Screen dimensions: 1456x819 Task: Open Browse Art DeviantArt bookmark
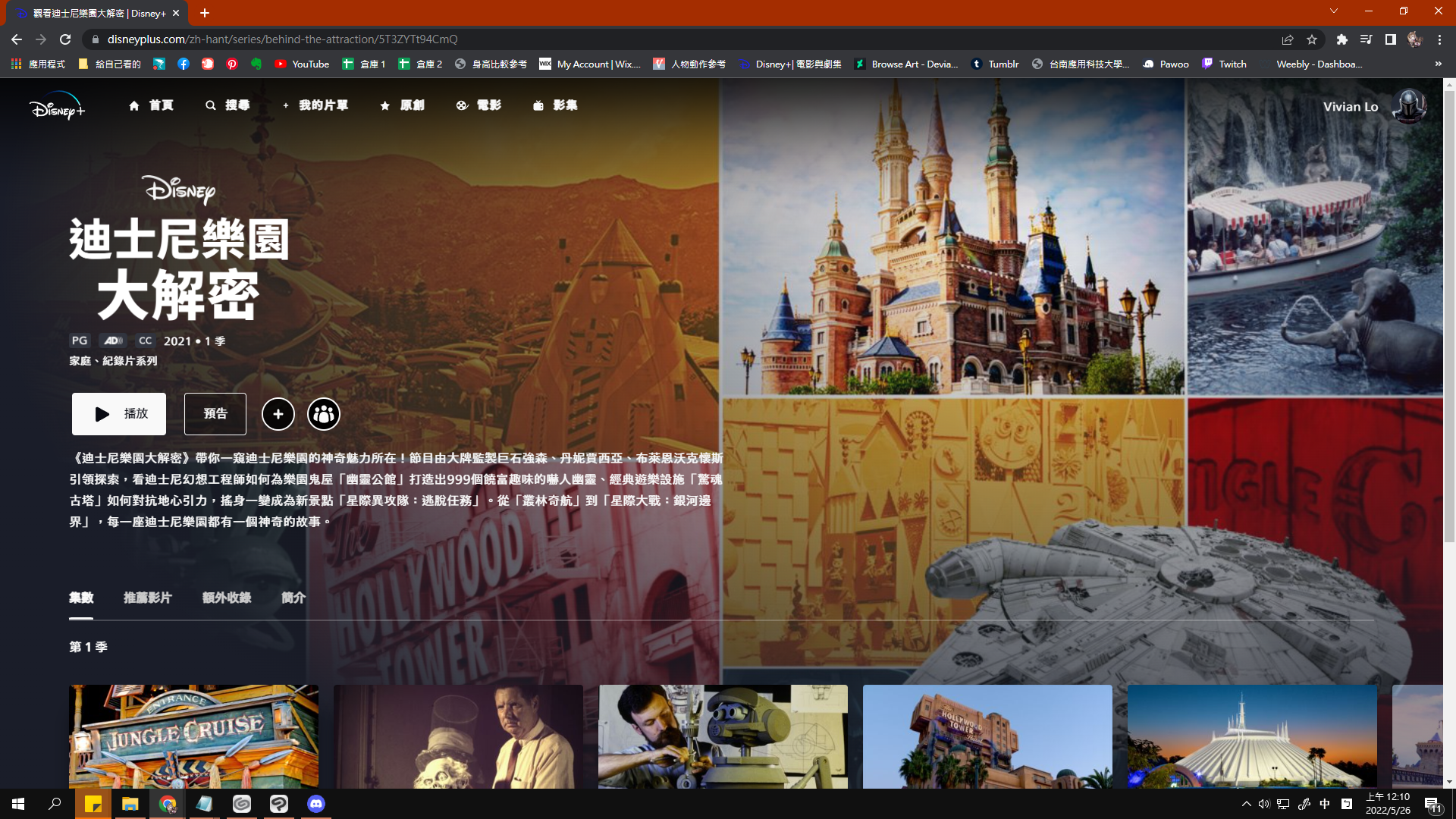click(906, 64)
